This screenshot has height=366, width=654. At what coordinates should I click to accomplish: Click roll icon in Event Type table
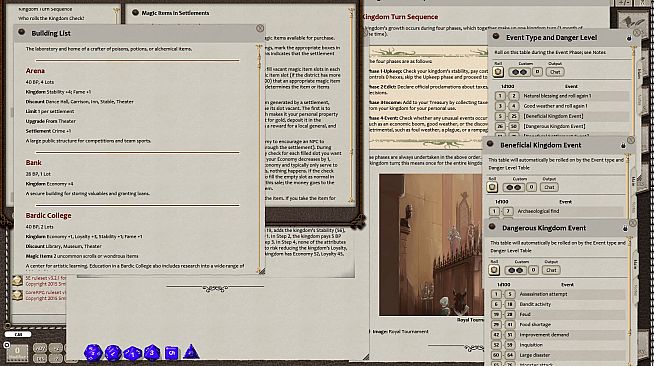498,72
